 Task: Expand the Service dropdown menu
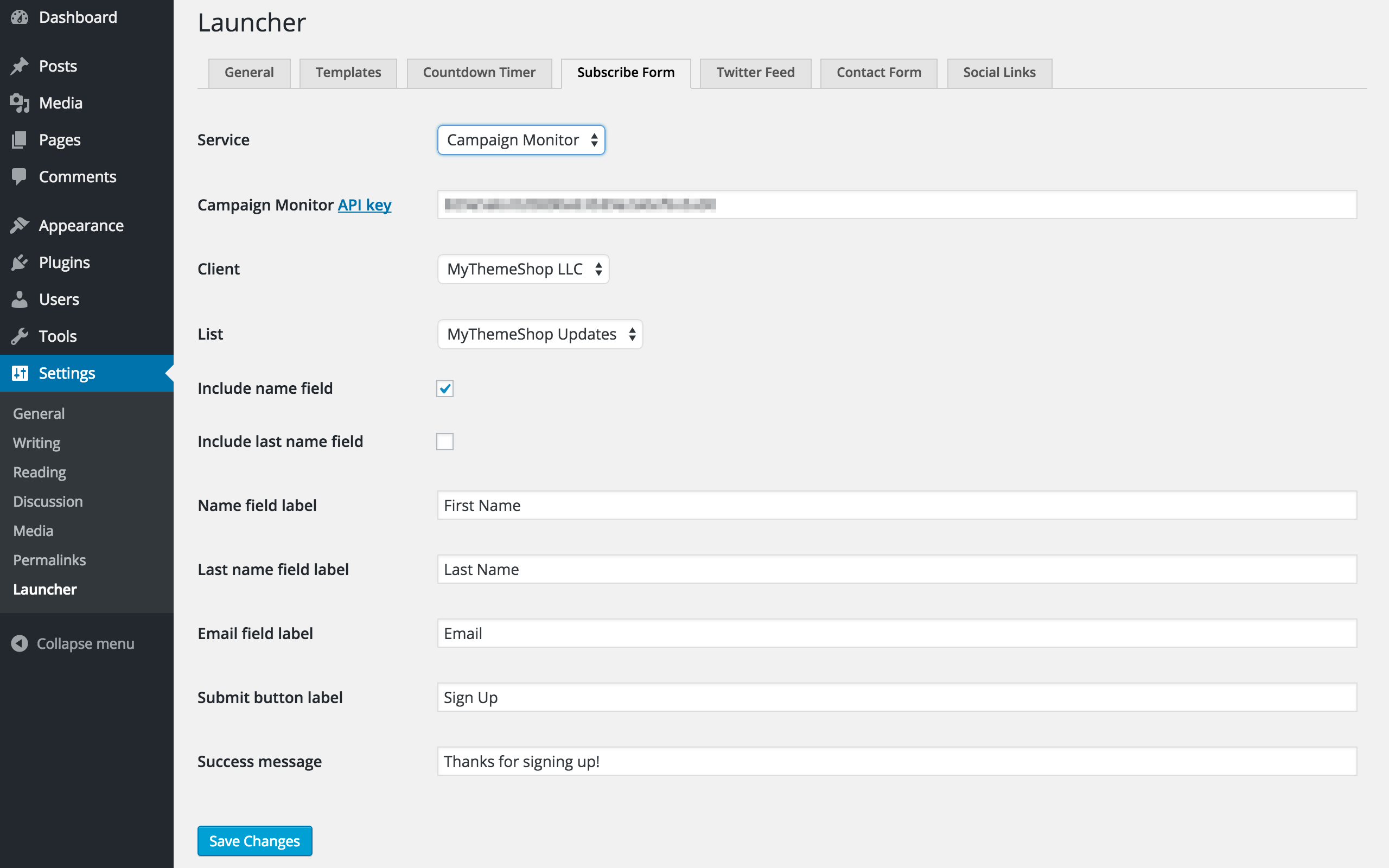click(x=520, y=139)
